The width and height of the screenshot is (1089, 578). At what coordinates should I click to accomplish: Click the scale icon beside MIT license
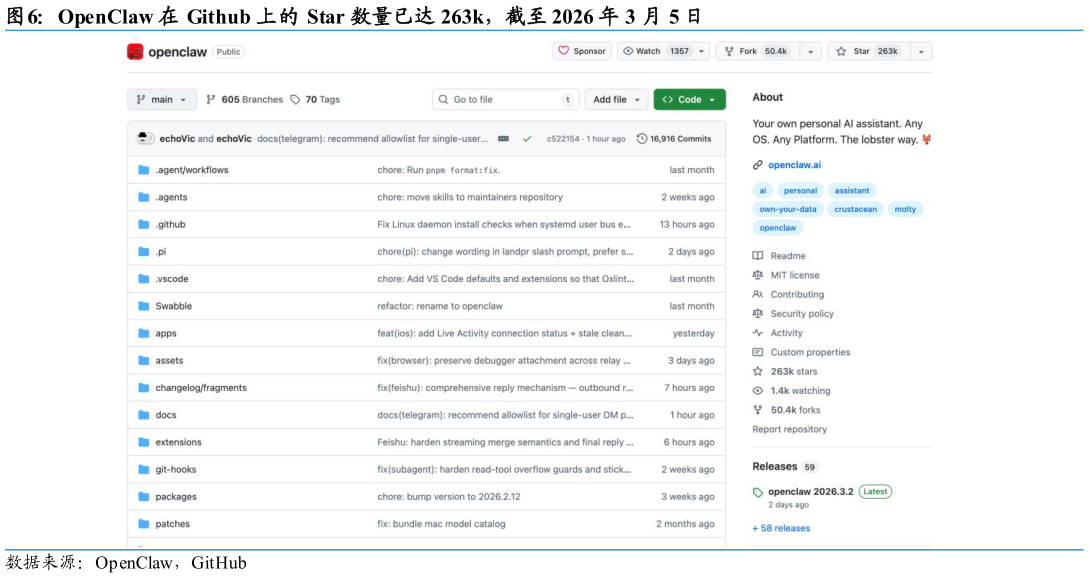coord(759,274)
